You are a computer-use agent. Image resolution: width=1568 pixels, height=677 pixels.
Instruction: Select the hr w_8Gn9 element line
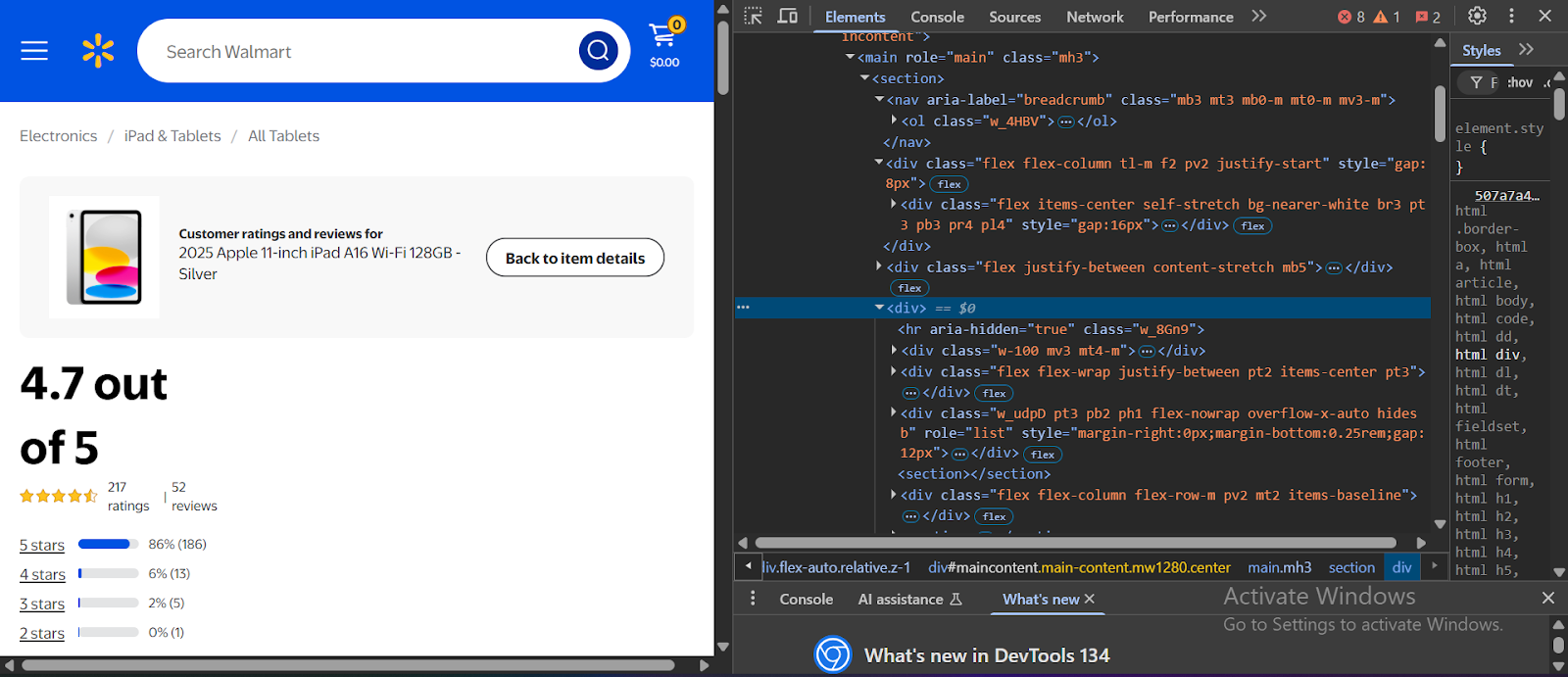1051,329
